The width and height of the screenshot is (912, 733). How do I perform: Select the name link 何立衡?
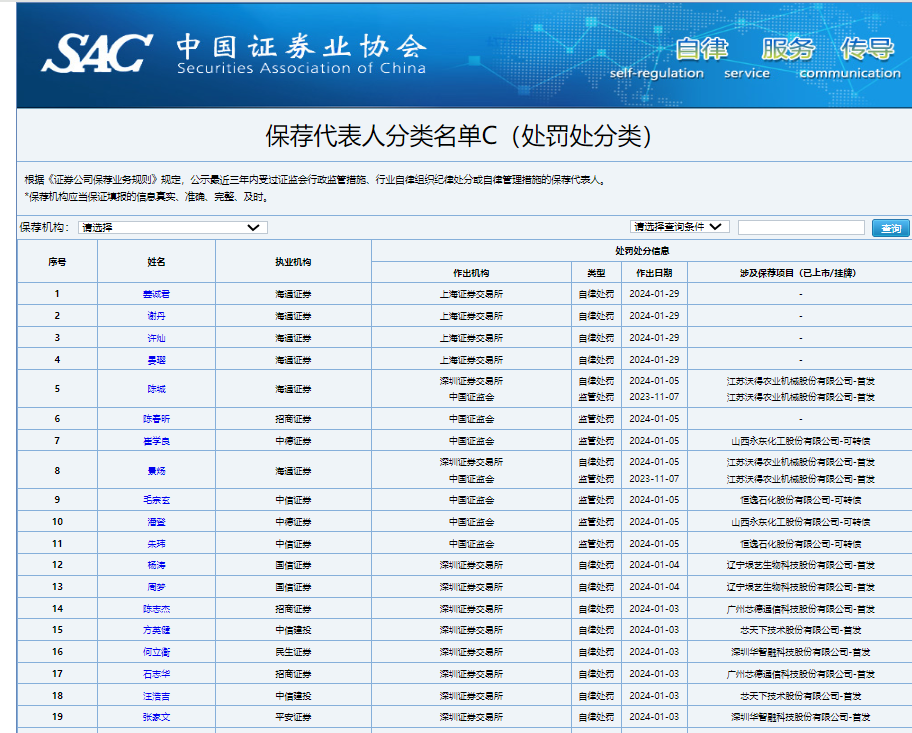[156, 652]
